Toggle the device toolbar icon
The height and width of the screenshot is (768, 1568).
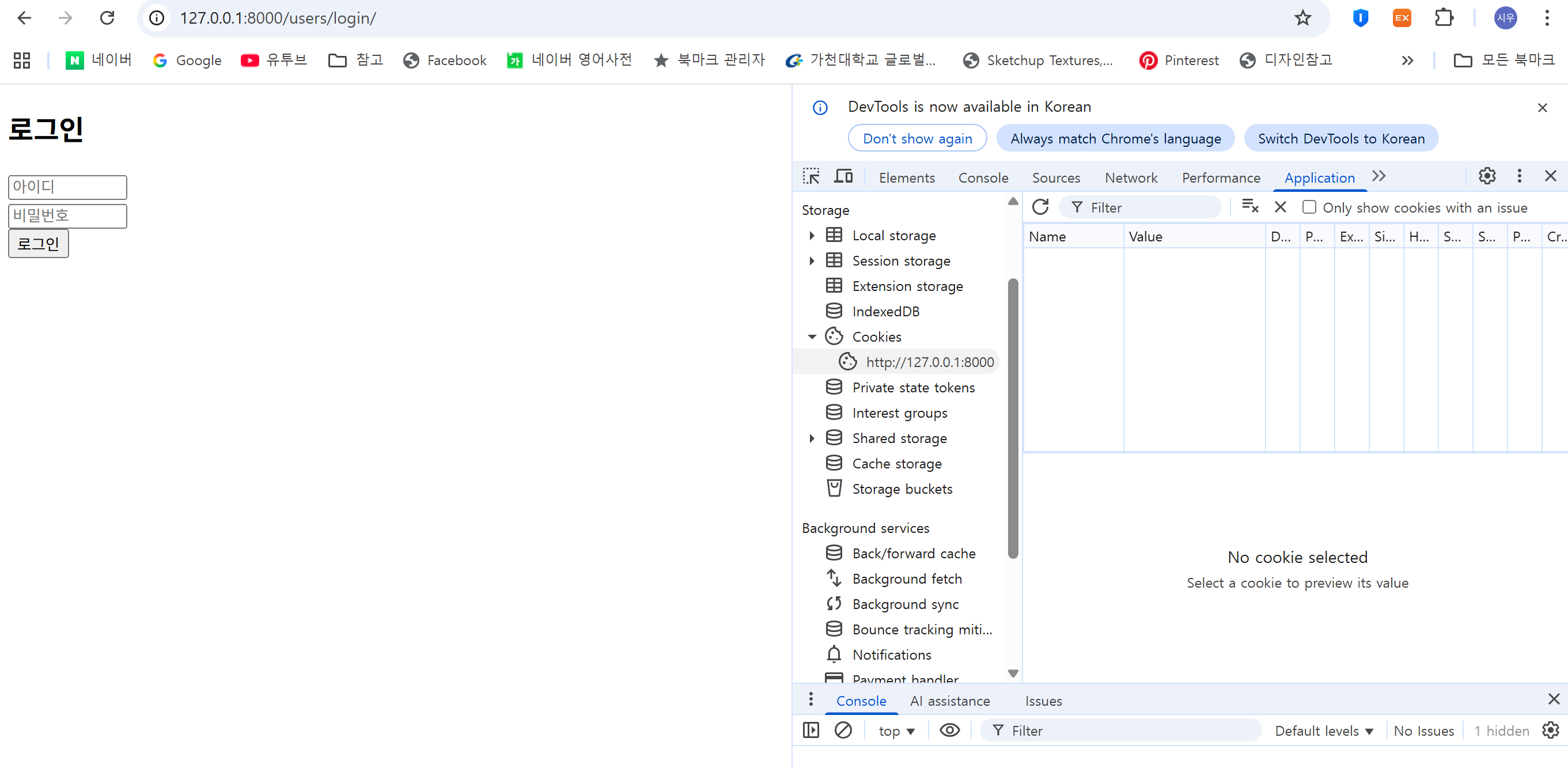(x=843, y=176)
